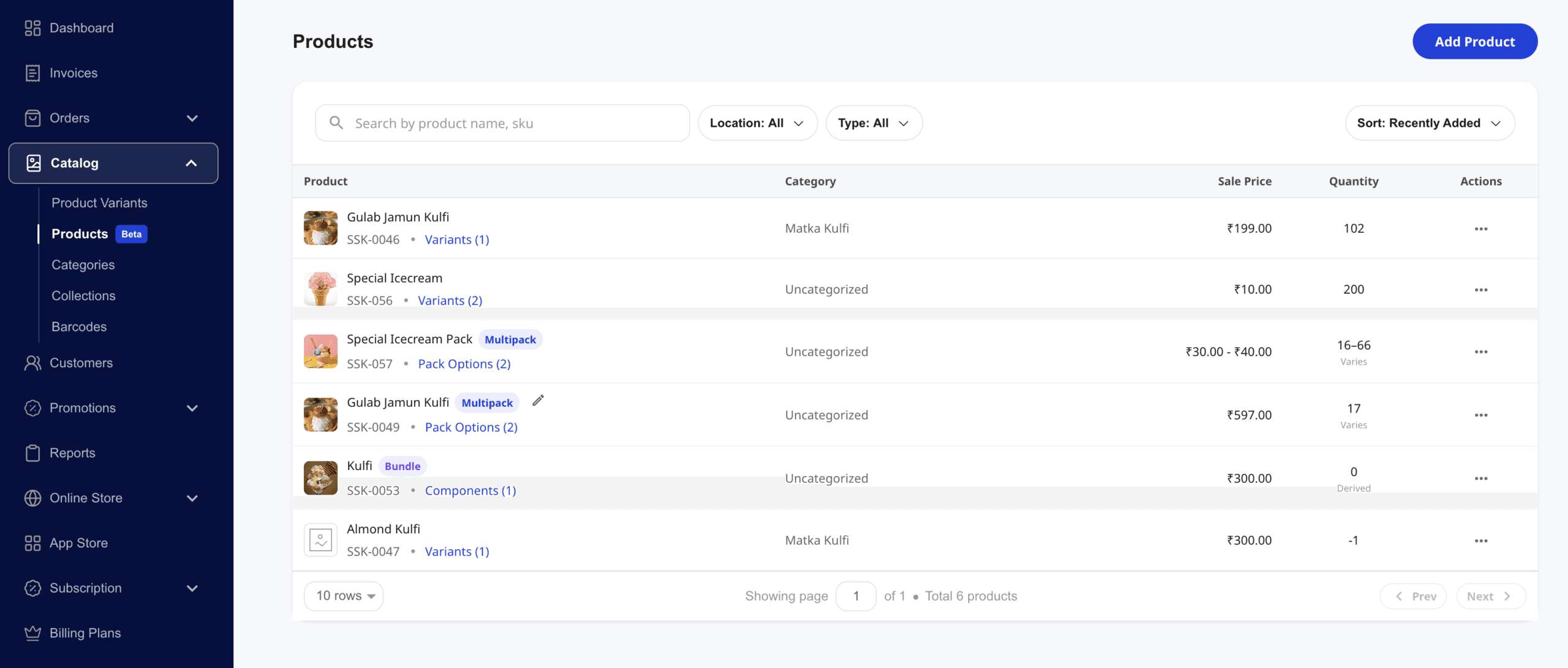Expand the Online Store menu chevron
Image resolution: width=1568 pixels, height=668 pixels.
pyautogui.click(x=192, y=498)
